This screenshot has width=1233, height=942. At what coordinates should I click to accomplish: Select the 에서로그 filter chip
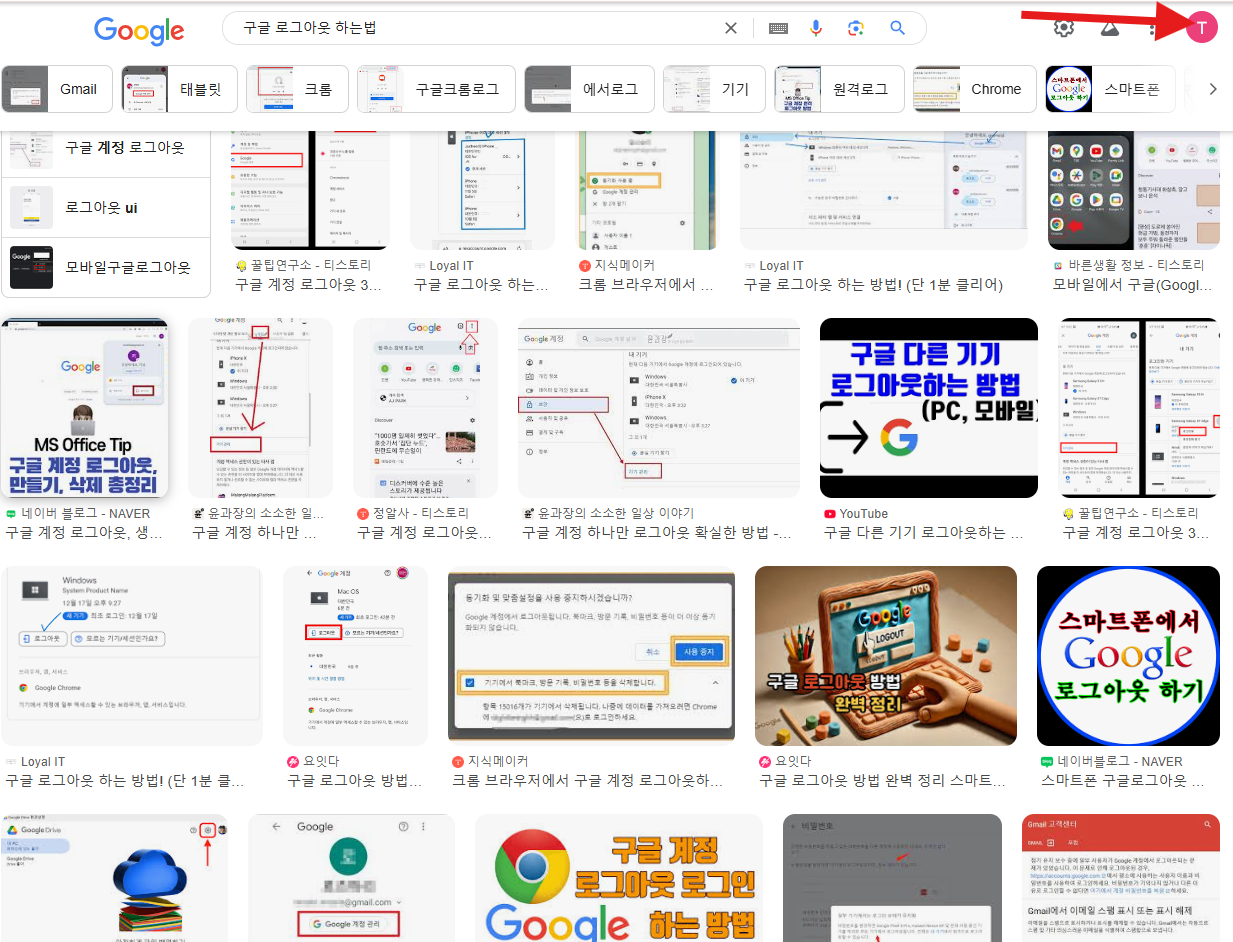[x=589, y=89]
